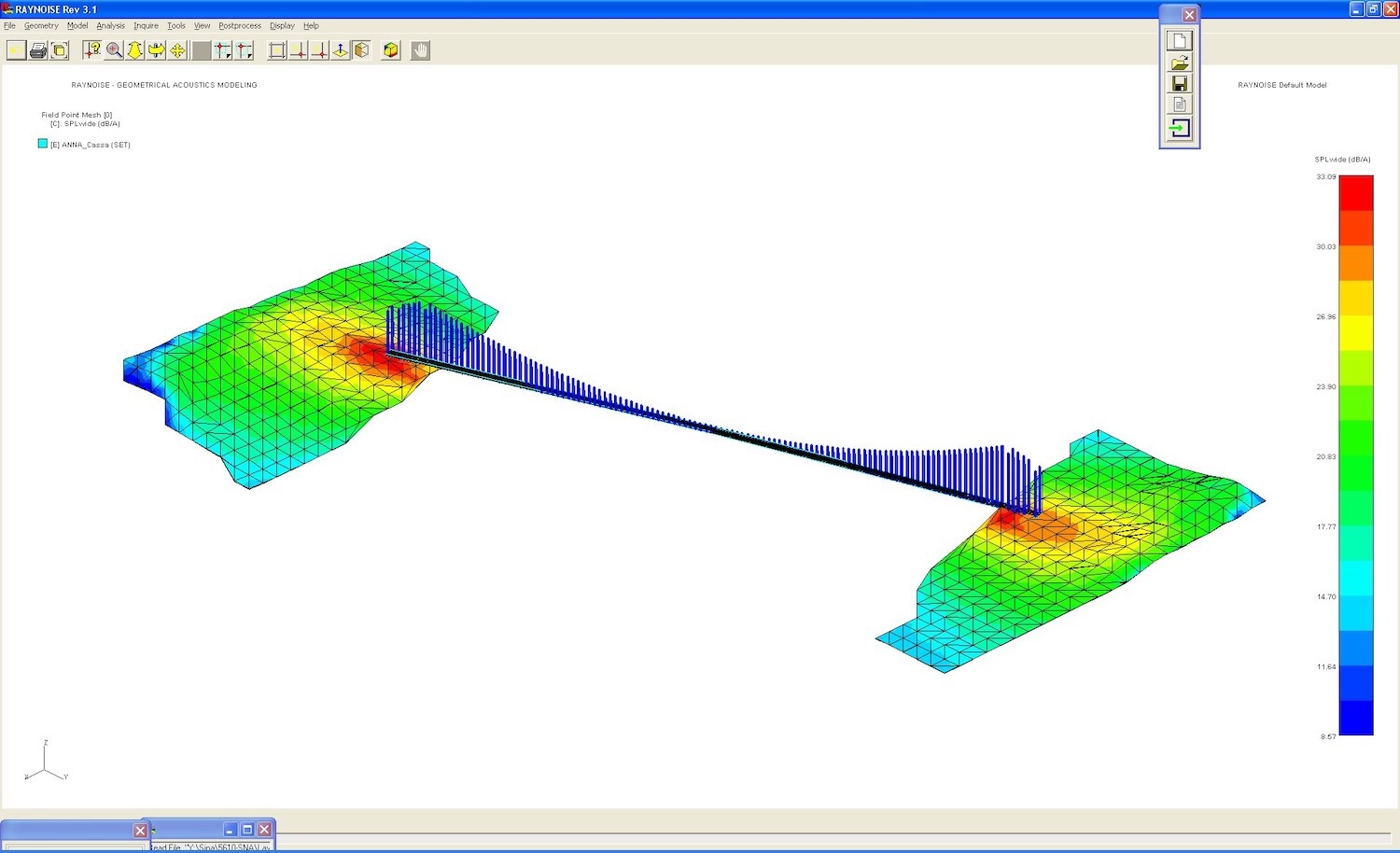Click the hand grab tool icon
Image resolution: width=1400 pixels, height=853 pixels.
pos(421,50)
